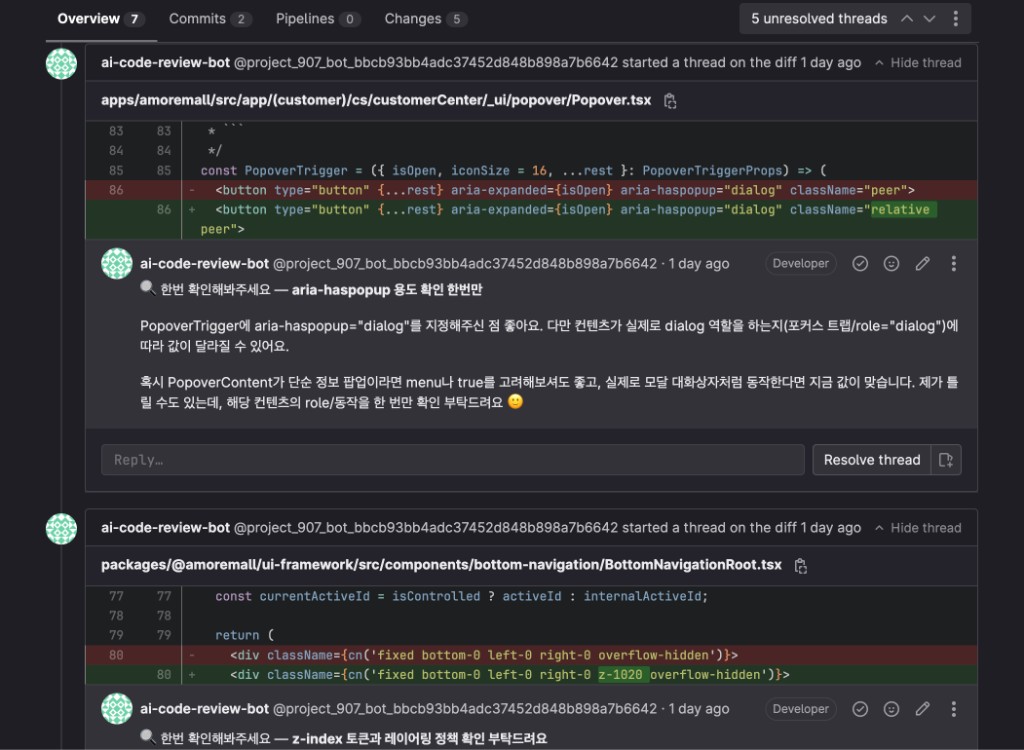
Task: Collapse the Popover.tsx thread with Hide thread
Action: point(917,63)
